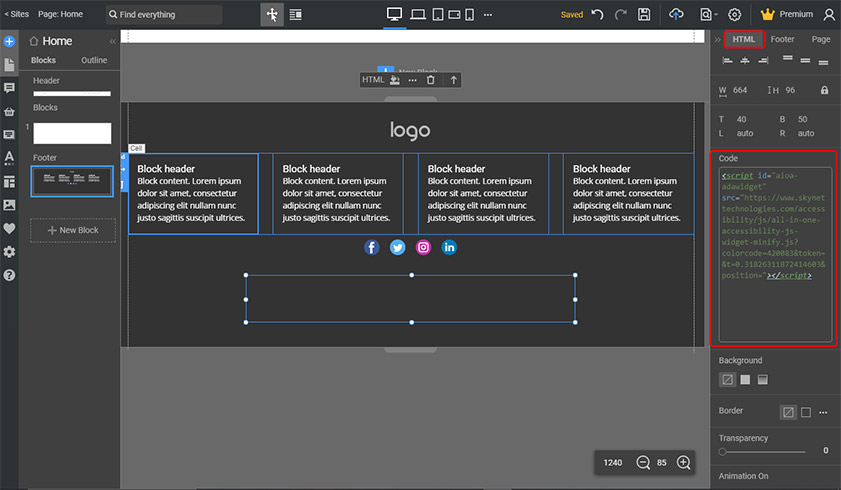Select the move/pointer tool in top toolbar

pos(272,14)
